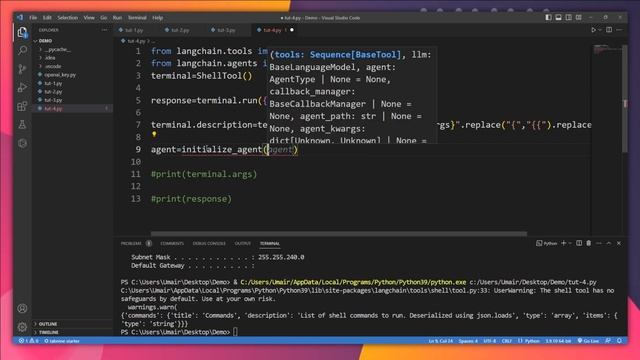Open the hexagon extension icon in activity bar
Viewport: 640px width, 360px height.
22,143
